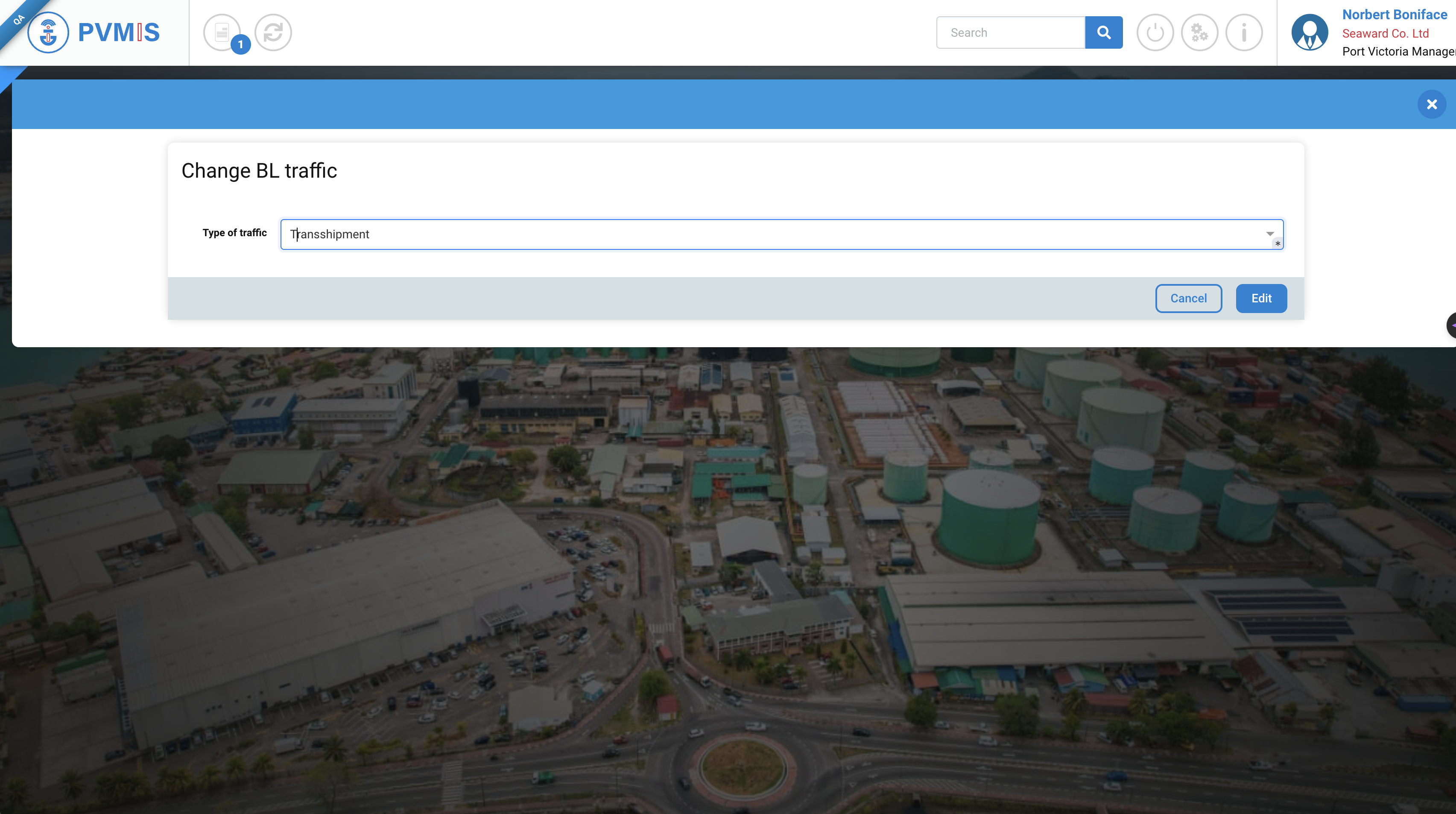Screen dimensions: 1456x814
Task: Open the documents list icon
Action: pos(221,32)
